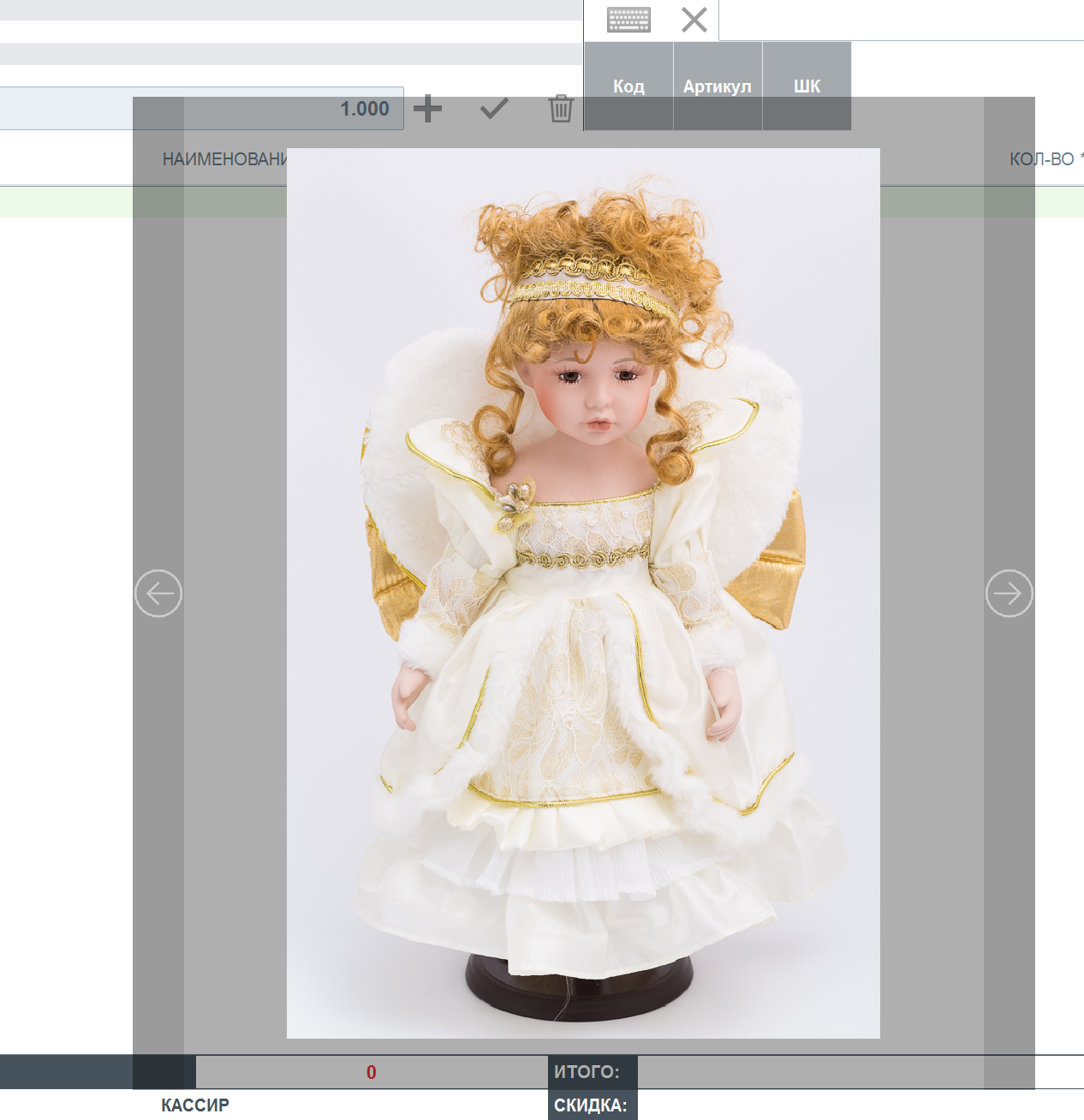This screenshot has width=1084, height=1120.
Task: Click the search input field beside X
Action: [901, 20]
